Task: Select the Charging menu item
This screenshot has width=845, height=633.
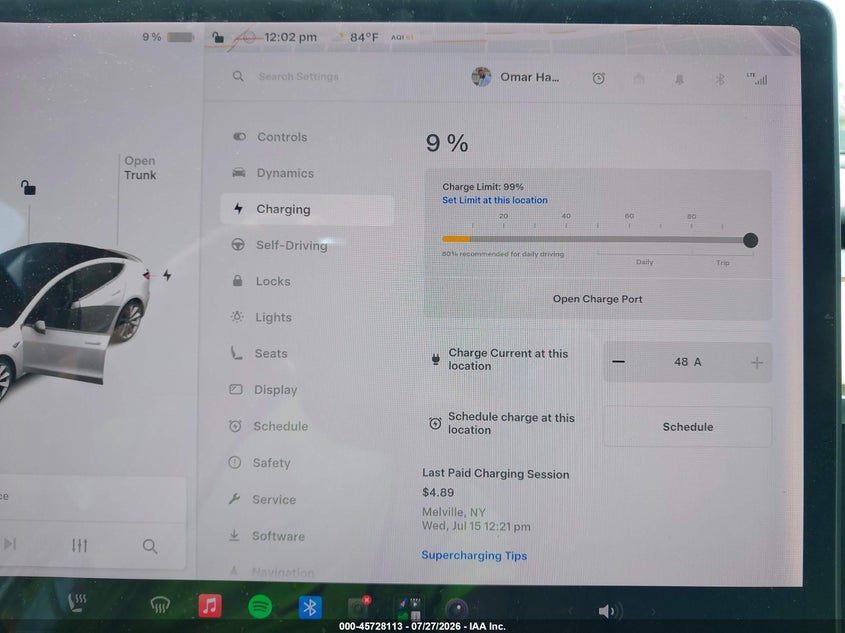Action: pyautogui.click(x=307, y=210)
